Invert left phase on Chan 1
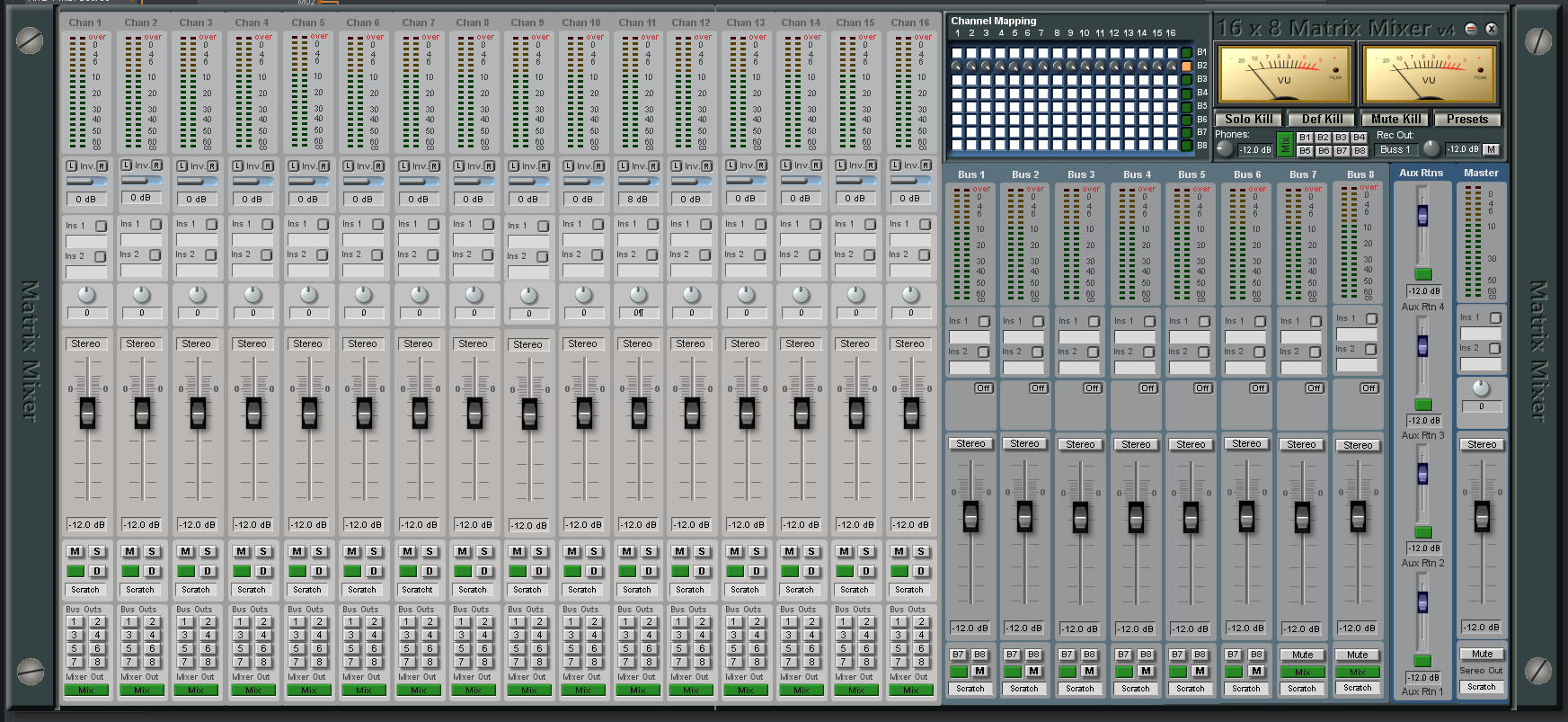The image size is (1568, 722). [72, 166]
